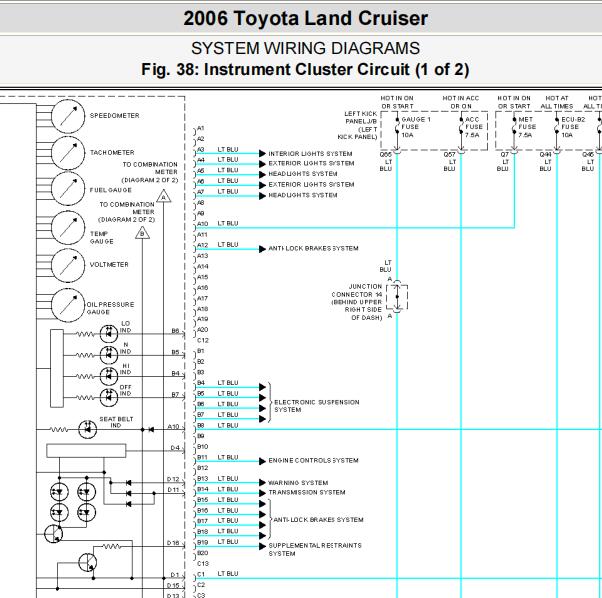Click pin label B11 on the connector column
The image size is (602, 598).
point(202,458)
